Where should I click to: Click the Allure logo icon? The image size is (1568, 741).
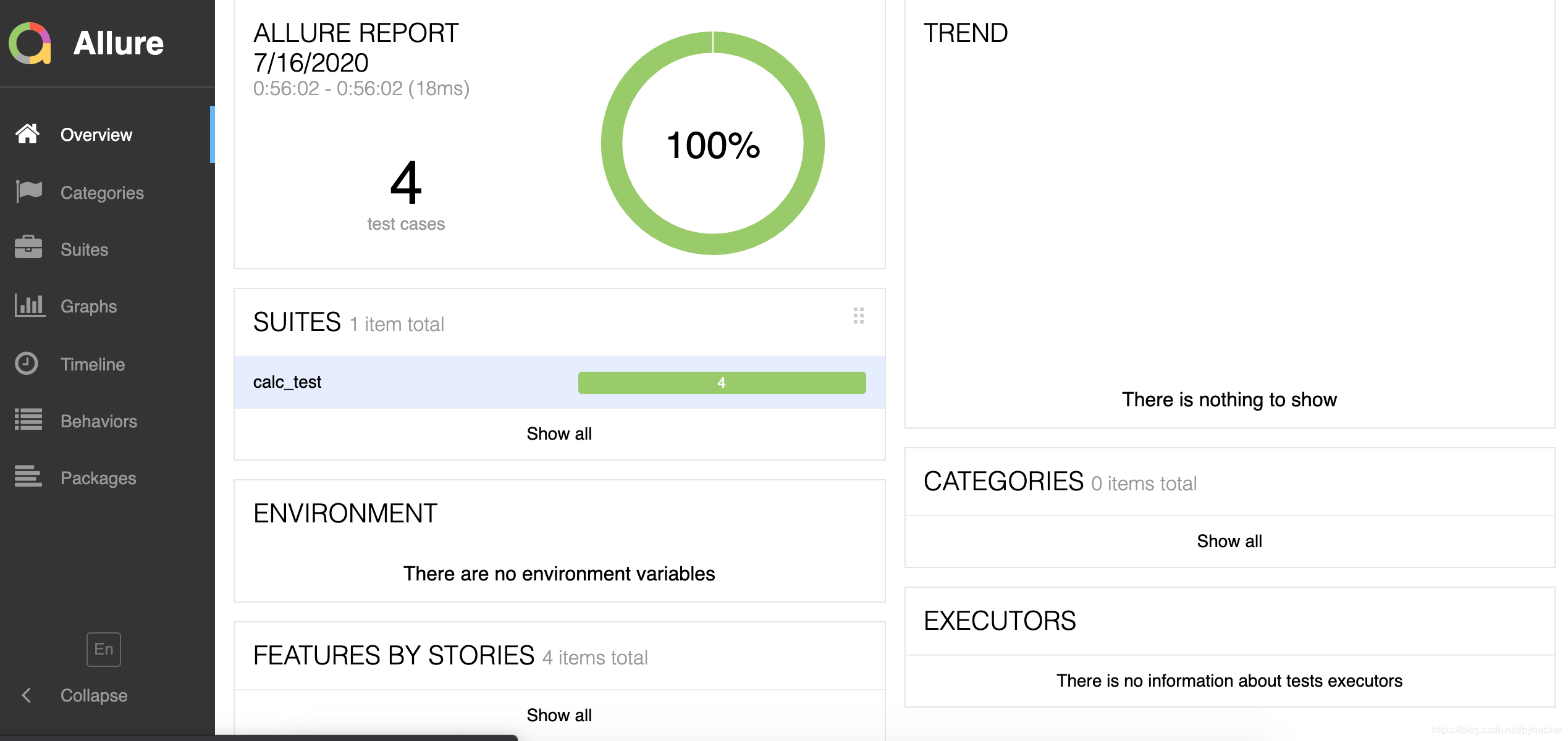(30, 43)
